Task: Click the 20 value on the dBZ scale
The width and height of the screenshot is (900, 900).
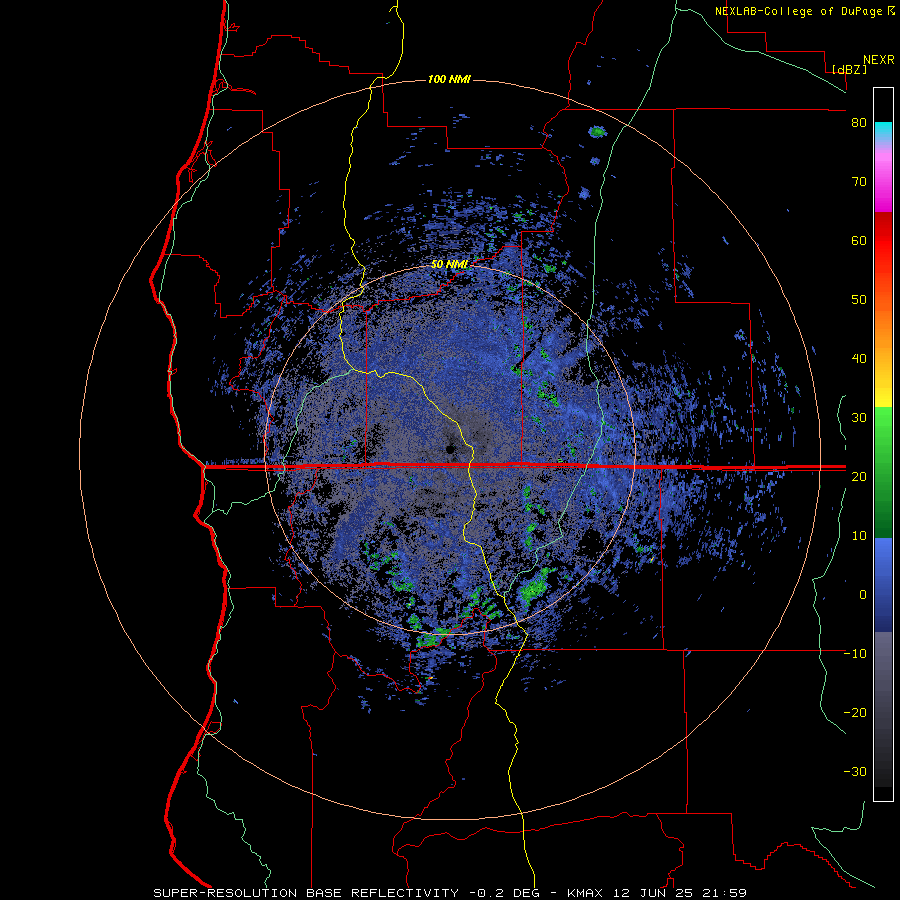Action: tap(859, 476)
